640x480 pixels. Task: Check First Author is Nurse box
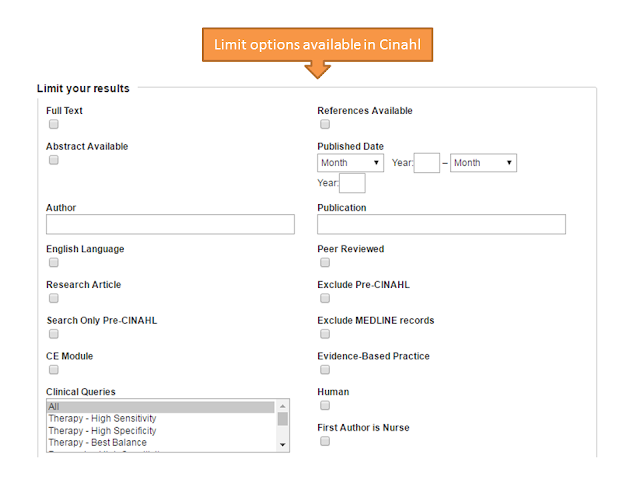pos(325,441)
